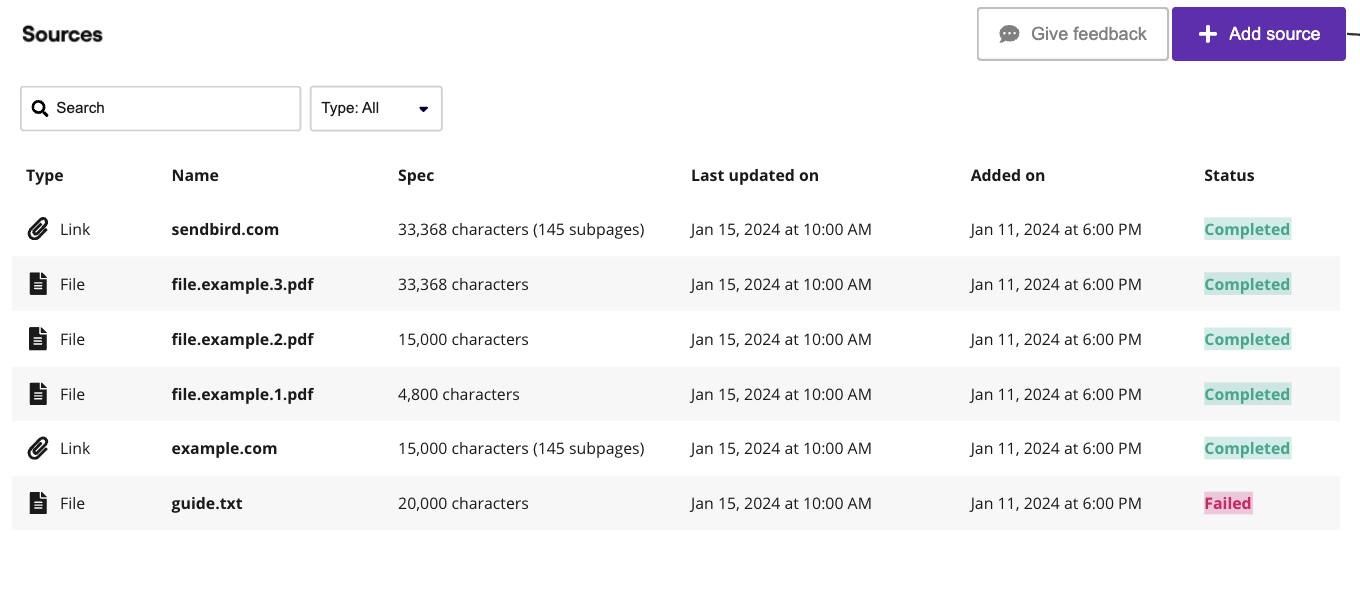Open the file.example.2.pdf source

click(243, 339)
